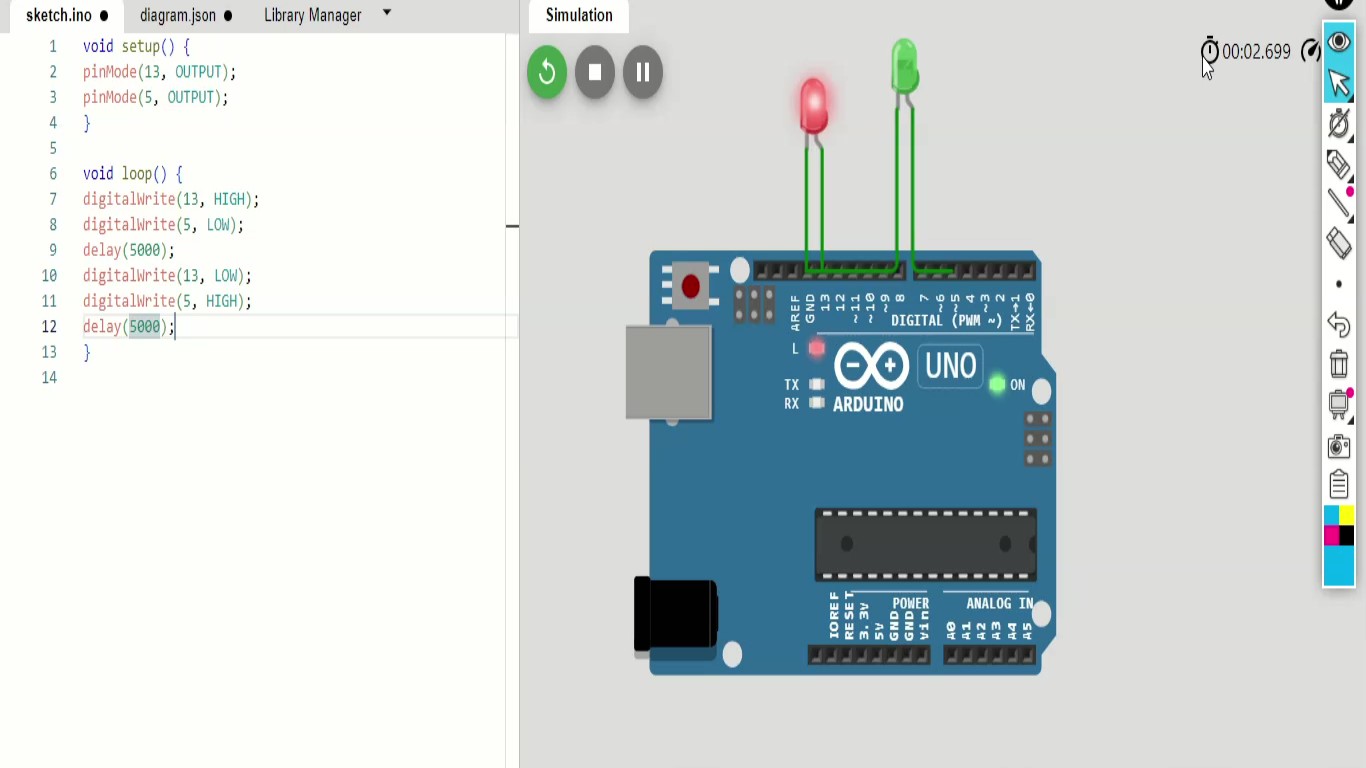Viewport: 1366px width, 768px height.
Task: Click the ON power indicator LED
Action: click(997, 384)
